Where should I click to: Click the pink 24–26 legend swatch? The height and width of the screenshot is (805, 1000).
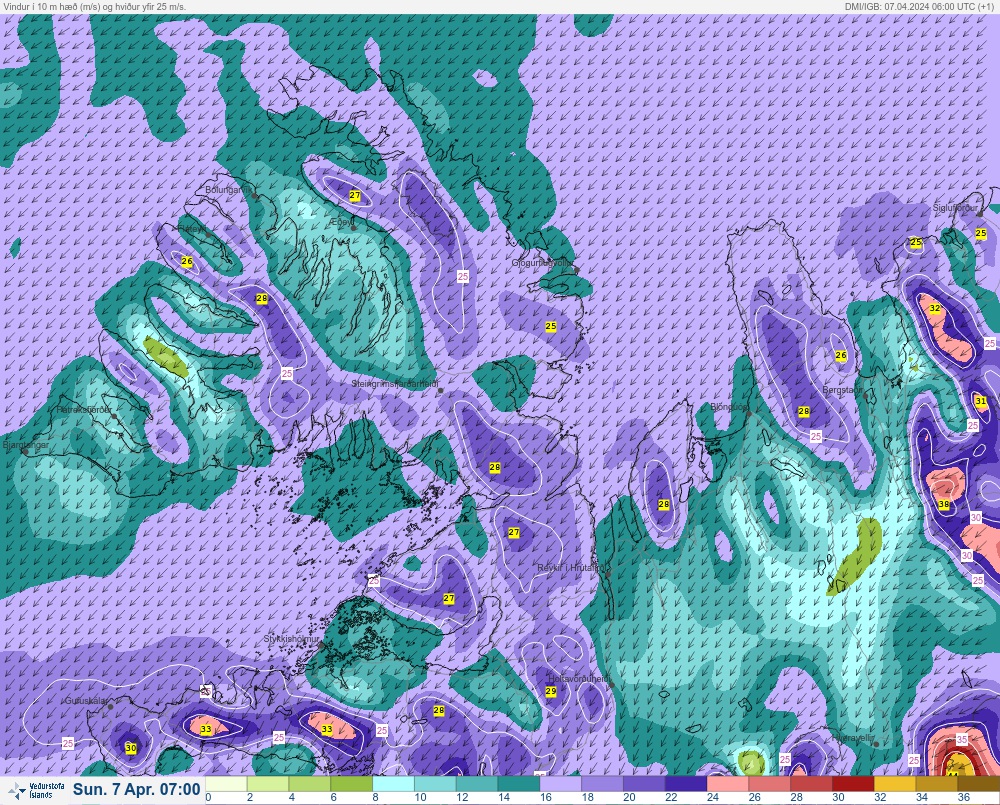point(728,784)
